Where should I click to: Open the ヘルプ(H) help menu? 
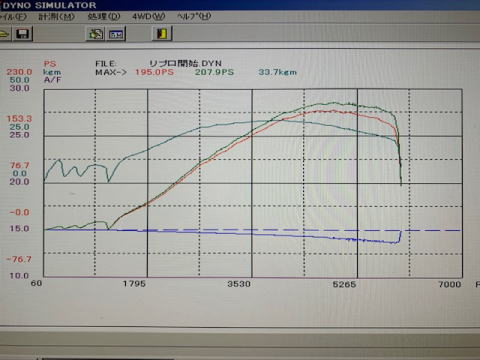pos(194,17)
